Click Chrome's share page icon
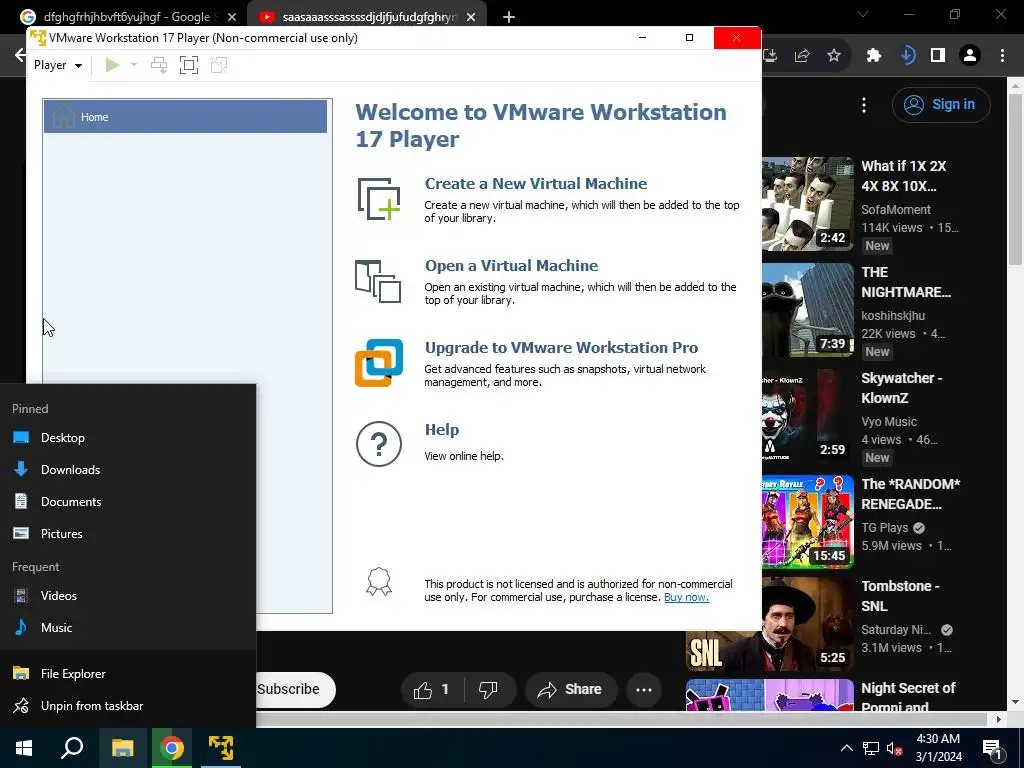This screenshot has height=768, width=1024. [802, 56]
